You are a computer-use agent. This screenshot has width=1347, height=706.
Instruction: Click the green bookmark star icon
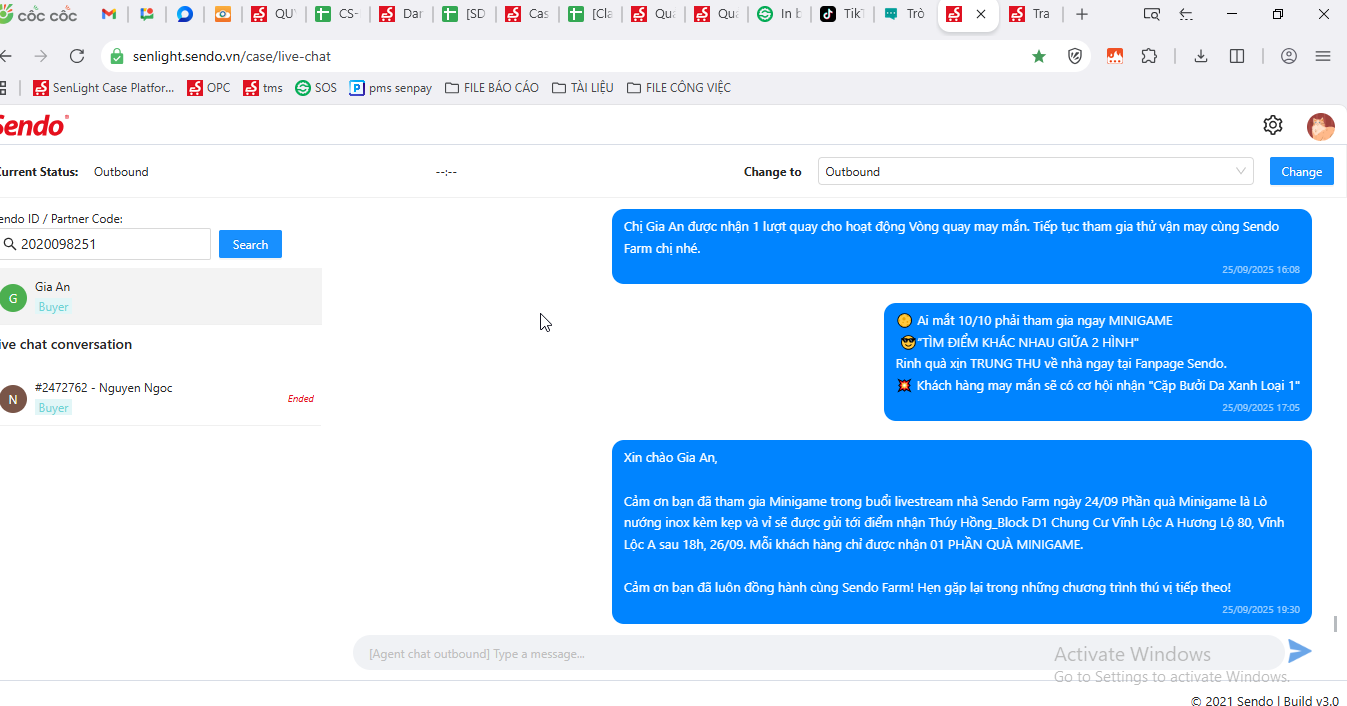(x=1039, y=56)
